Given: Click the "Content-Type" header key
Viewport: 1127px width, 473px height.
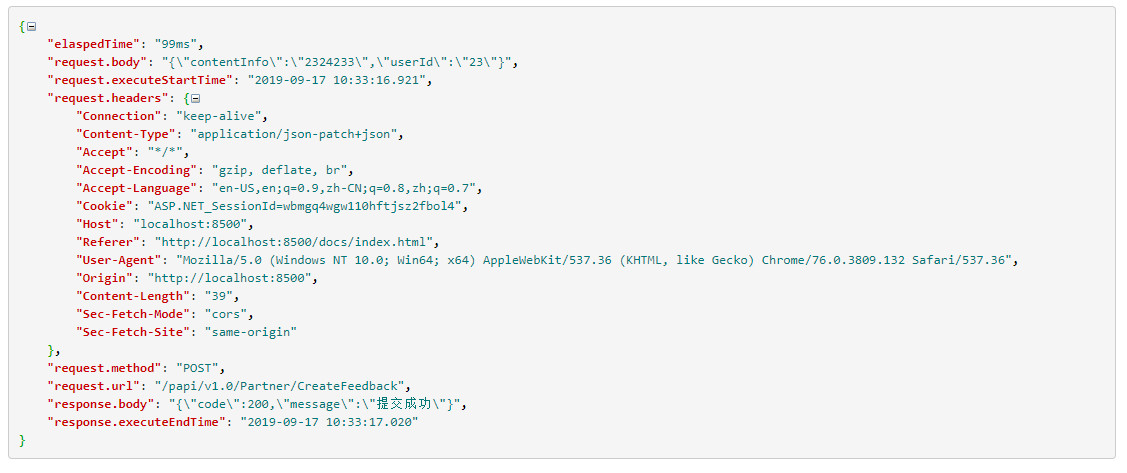Looking at the screenshot, I should coord(122,134).
